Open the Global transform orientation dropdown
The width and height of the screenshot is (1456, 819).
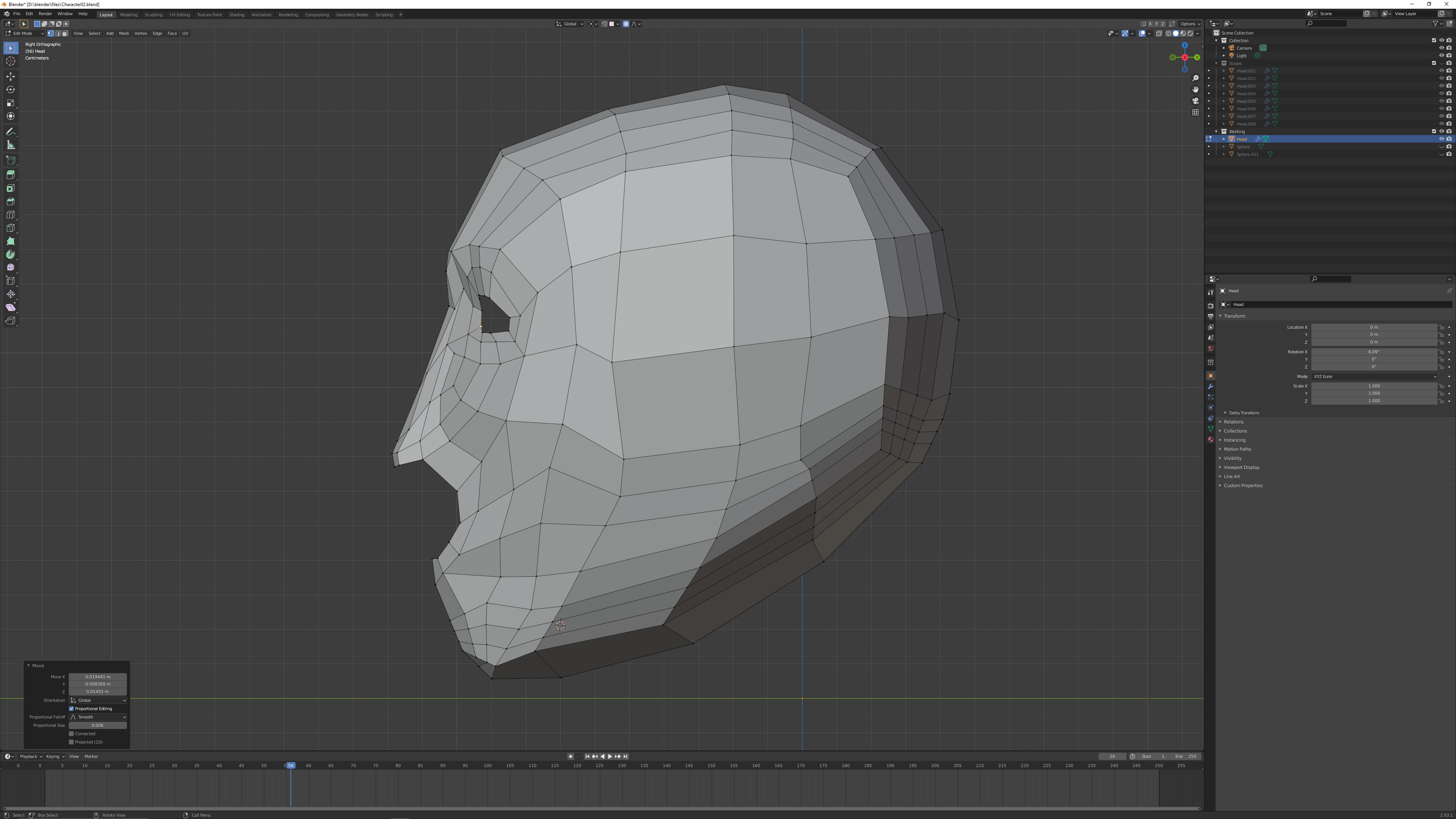570,24
